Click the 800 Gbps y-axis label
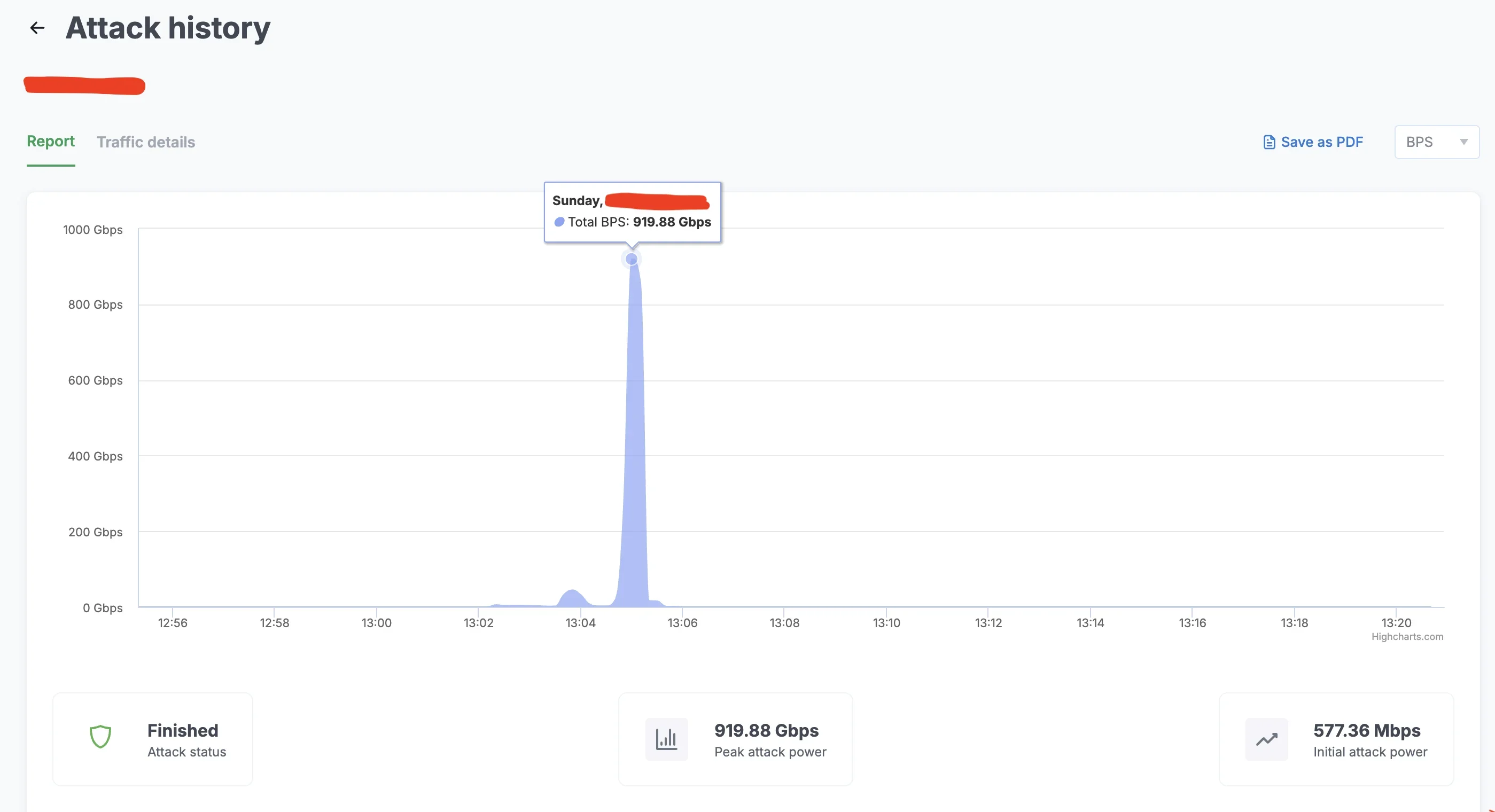This screenshot has height=812, width=1495. 95,304
